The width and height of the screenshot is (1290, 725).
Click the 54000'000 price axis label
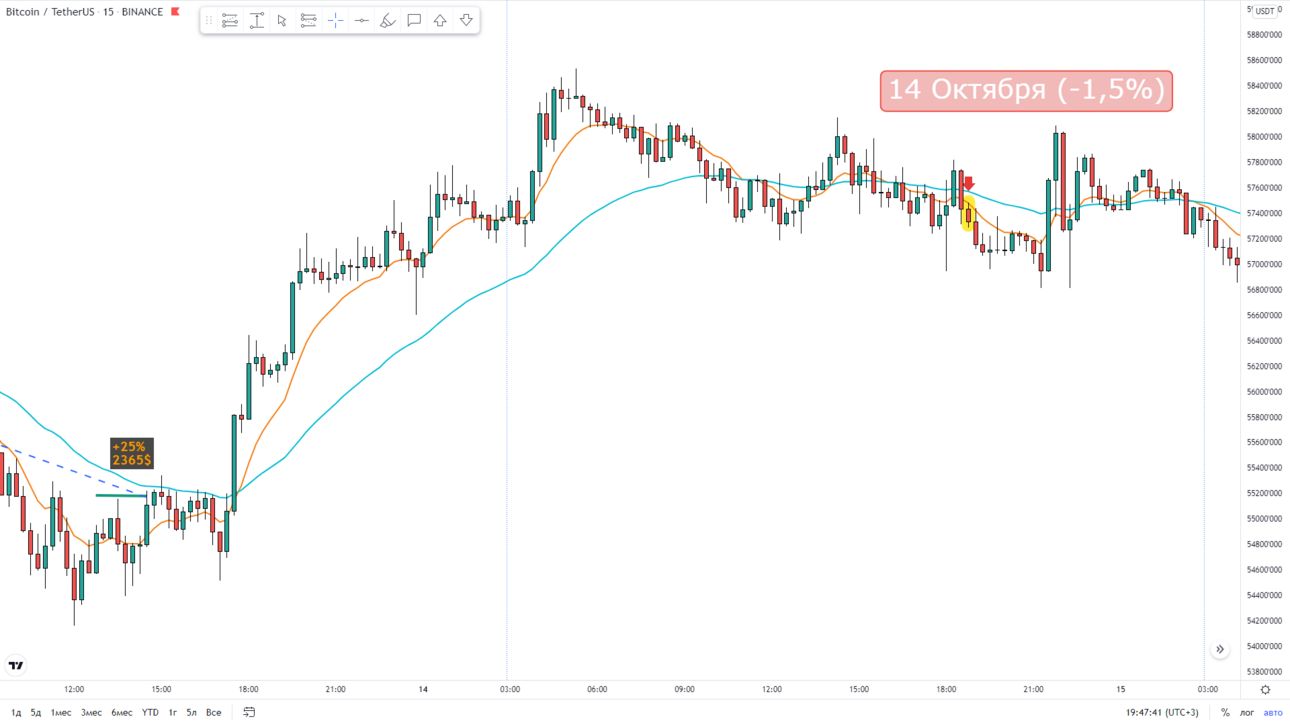point(1264,647)
